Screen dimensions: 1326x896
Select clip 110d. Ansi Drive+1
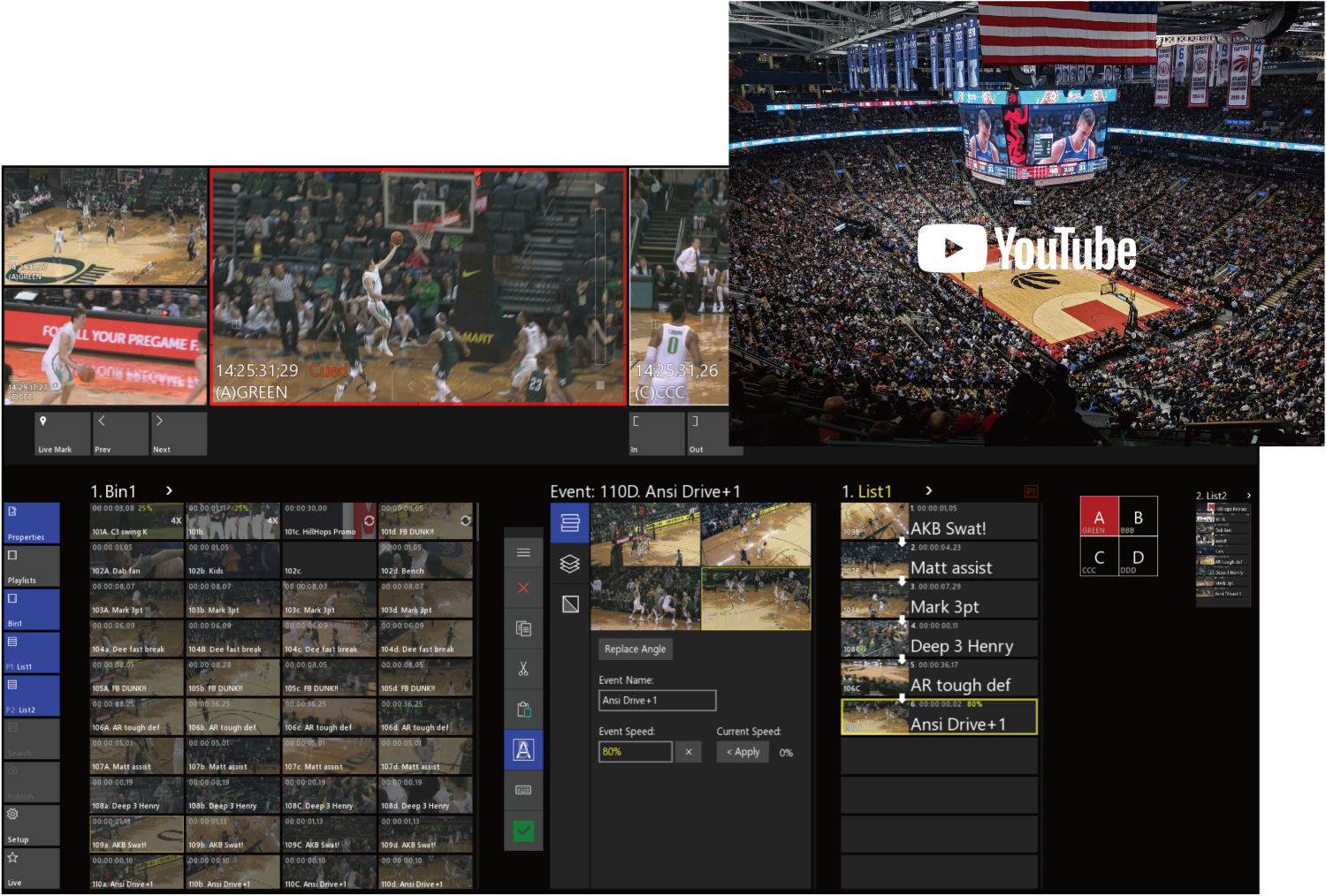pyautogui.click(x=426, y=873)
